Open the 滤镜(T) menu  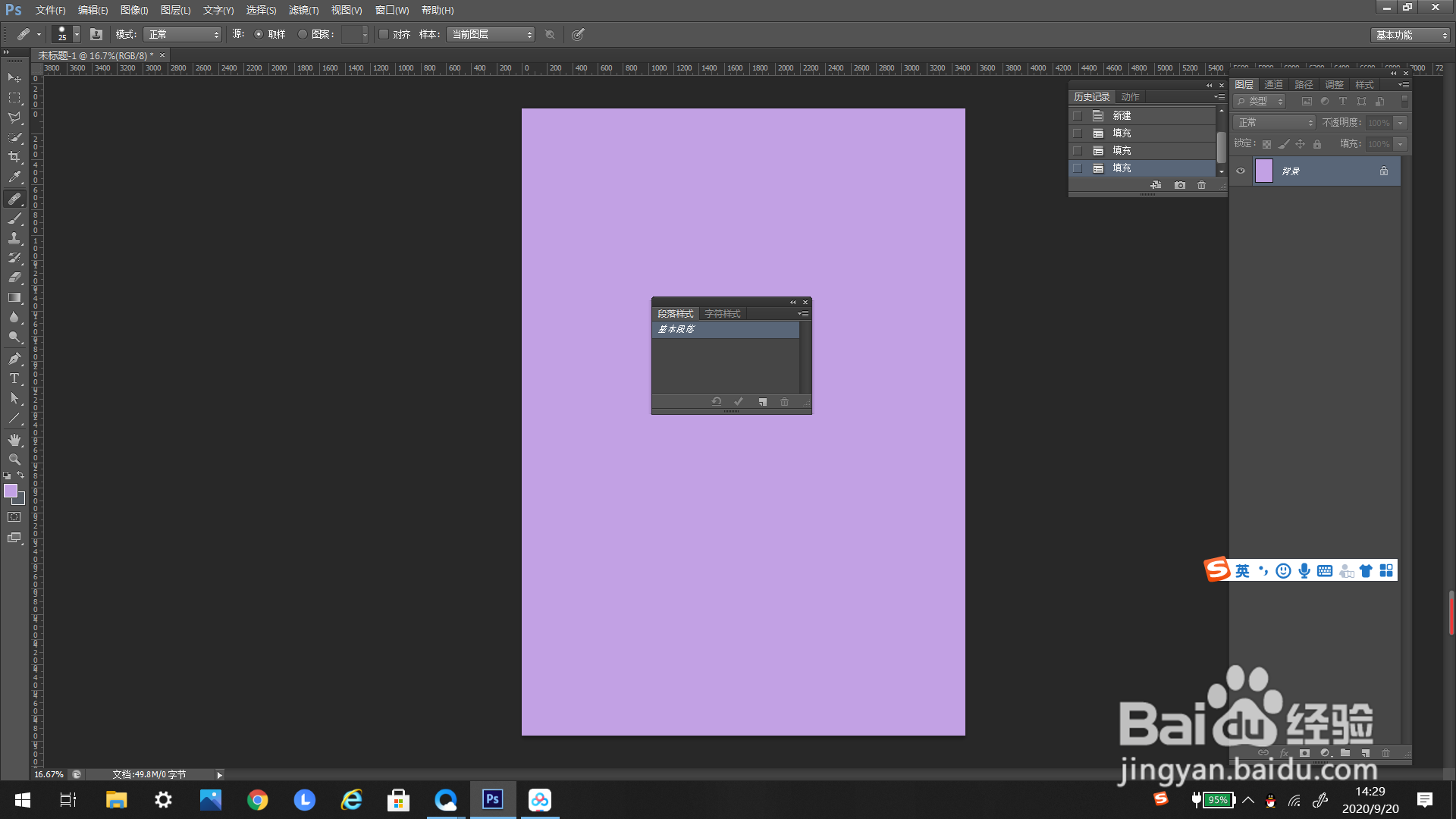click(303, 10)
